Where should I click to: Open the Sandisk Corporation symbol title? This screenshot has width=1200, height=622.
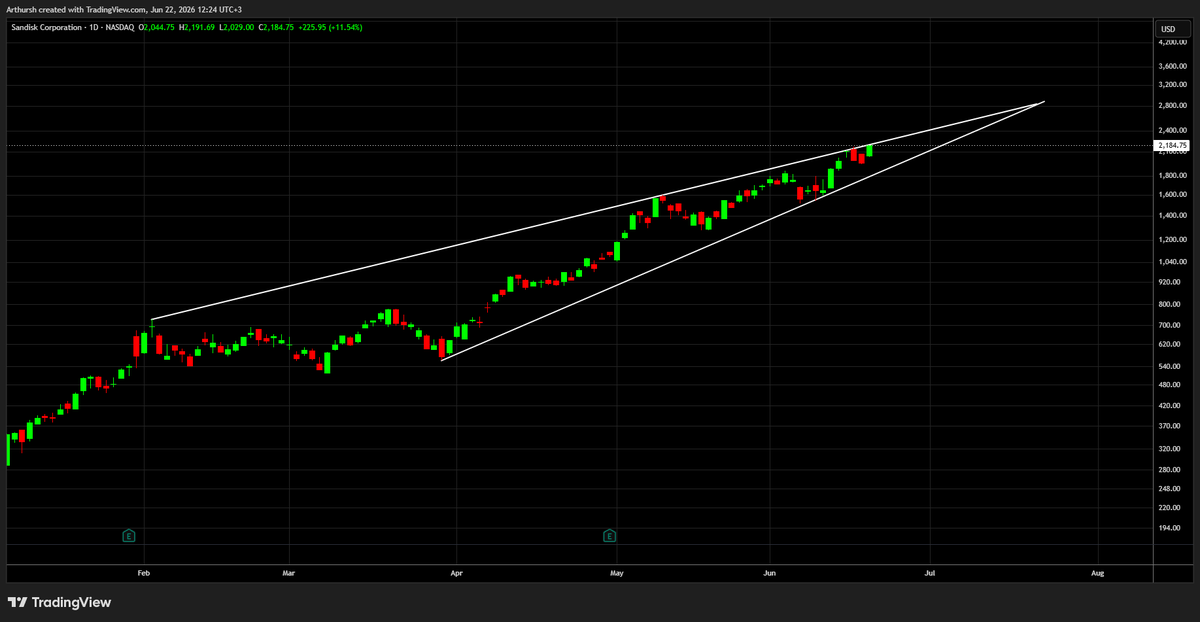tap(49, 27)
